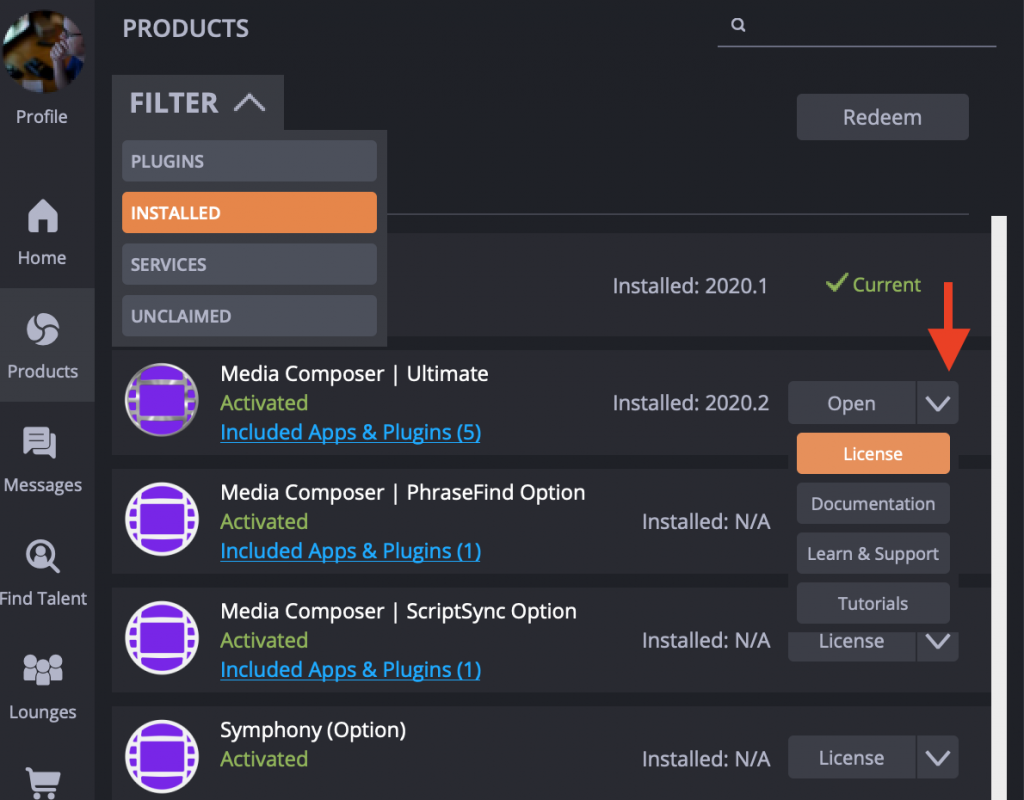Click the green Current checkmark status
1024x800 pixels.
coord(873,285)
